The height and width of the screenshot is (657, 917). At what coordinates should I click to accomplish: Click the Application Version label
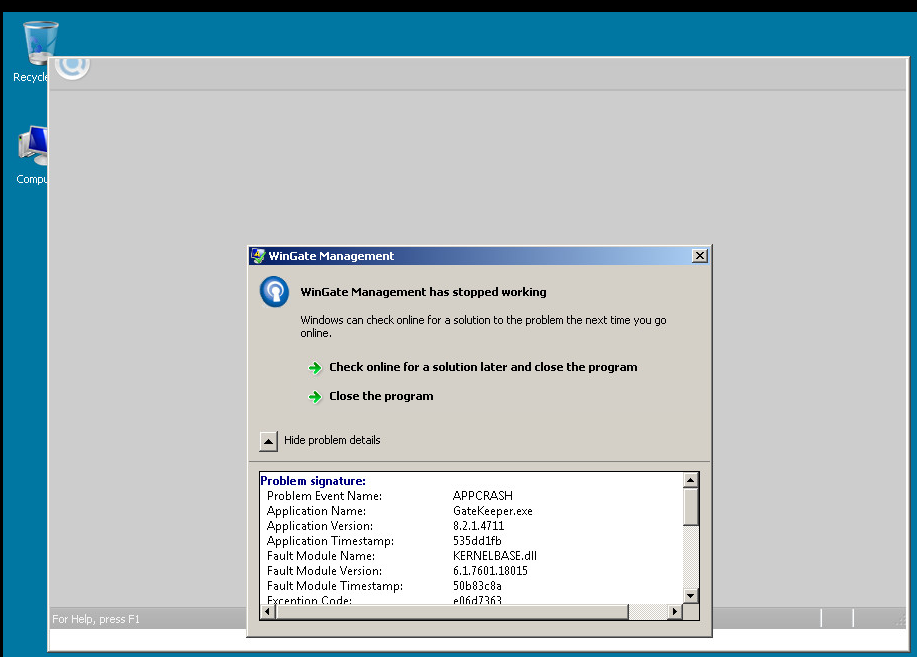click(x=320, y=526)
